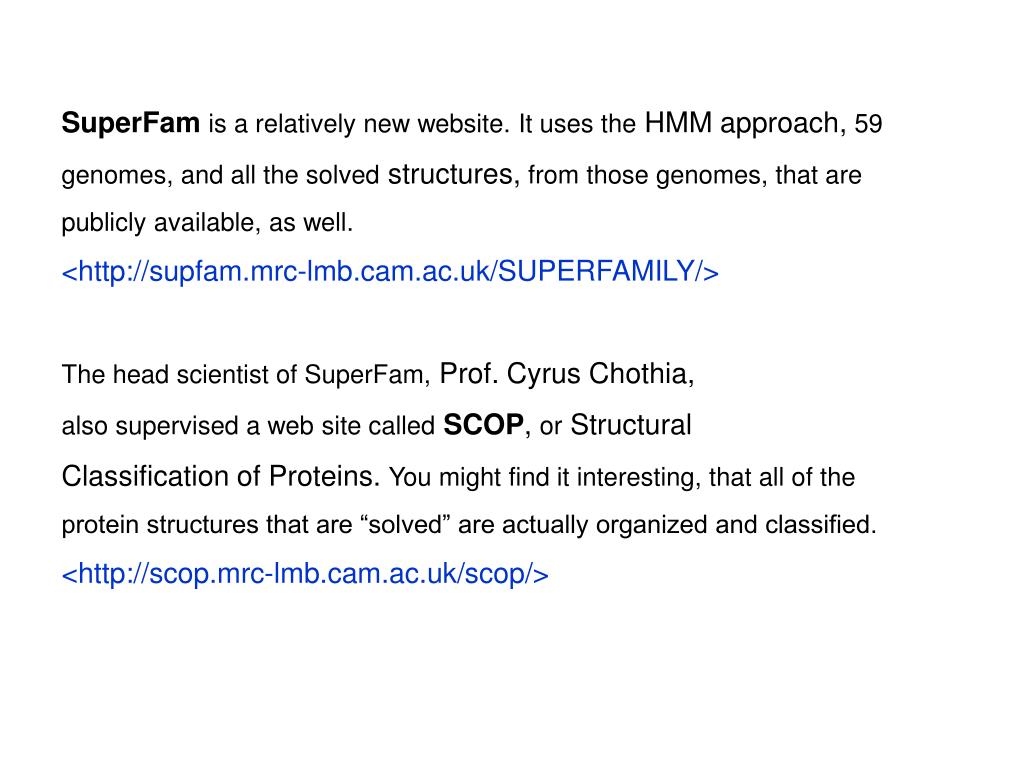1024x768 pixels.
Task: Click the bold SuperFam heading word
Action: coord(131,123)
